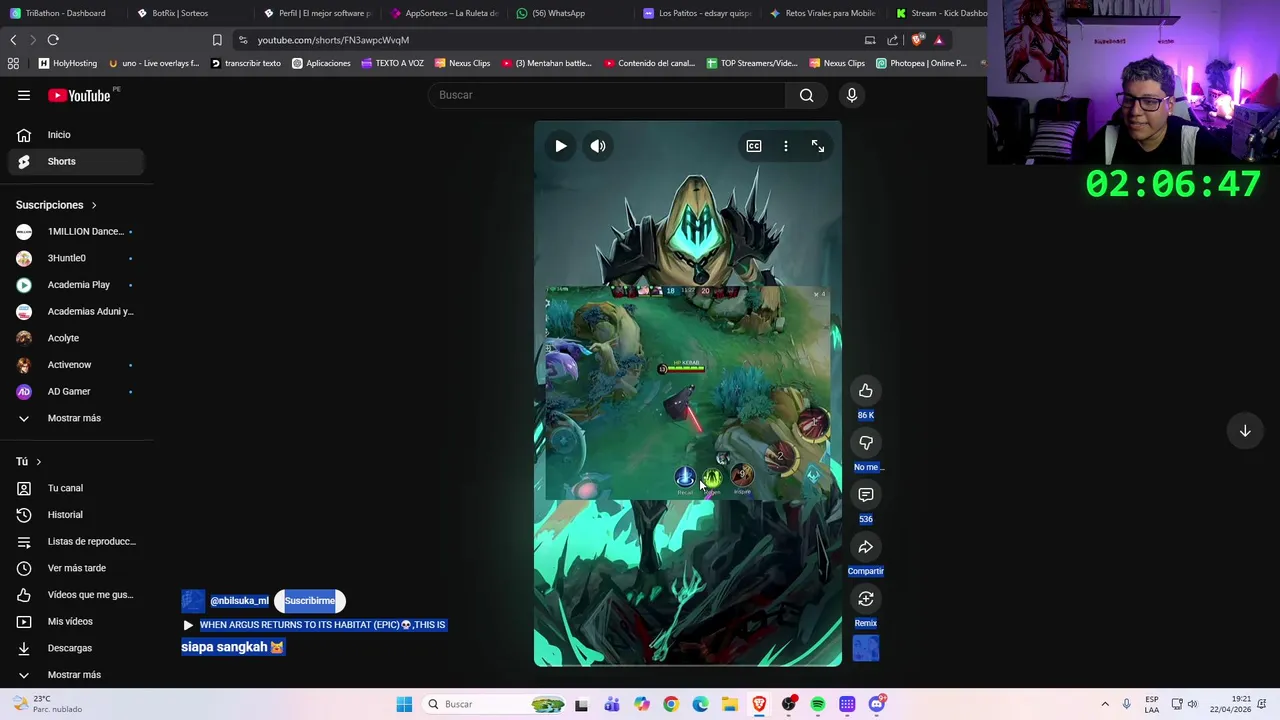
Task: Expand Mostrar más at sidebar bottom
Action: coord(77,674)
